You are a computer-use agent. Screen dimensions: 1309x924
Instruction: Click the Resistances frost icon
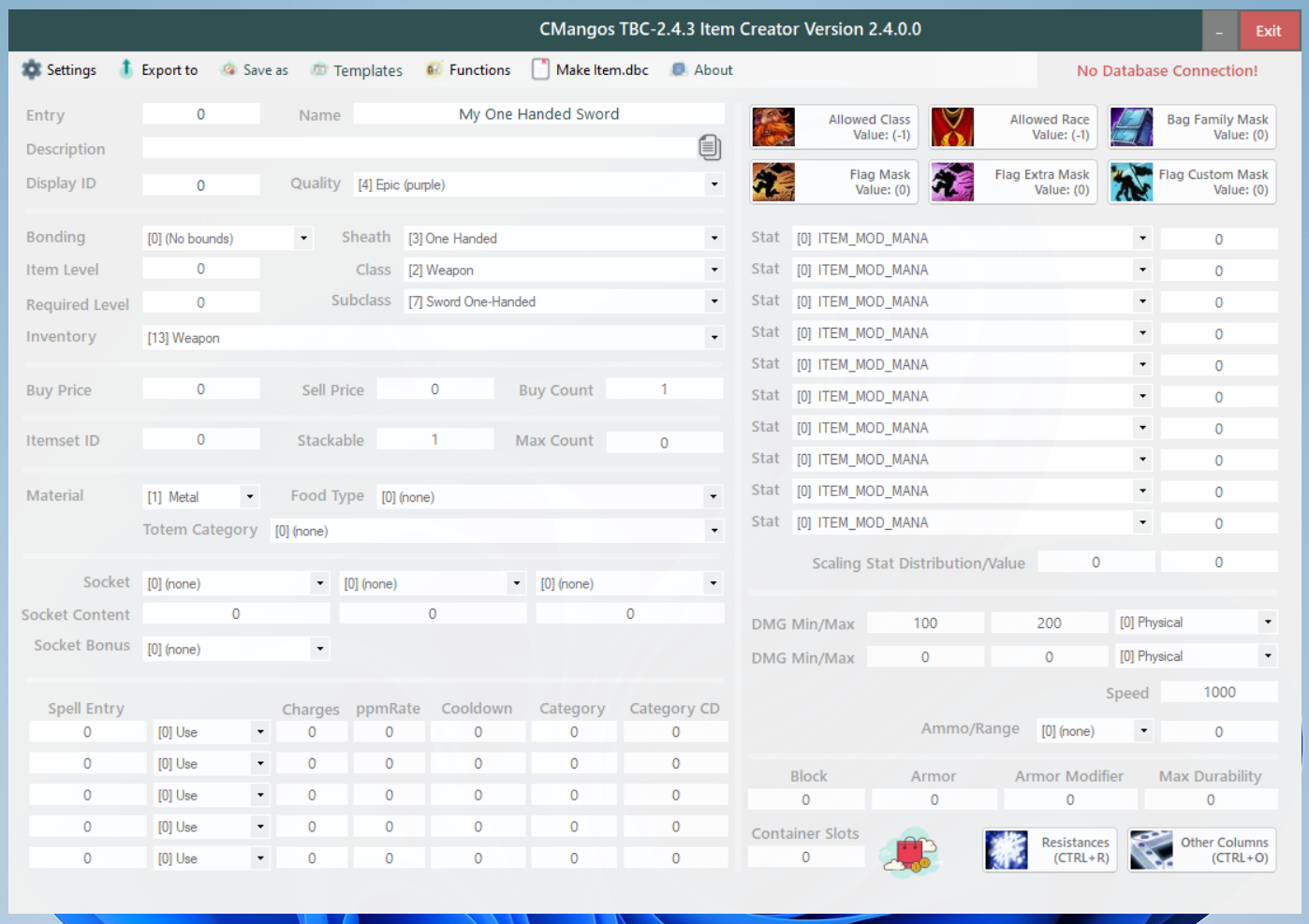(1007, 850)
